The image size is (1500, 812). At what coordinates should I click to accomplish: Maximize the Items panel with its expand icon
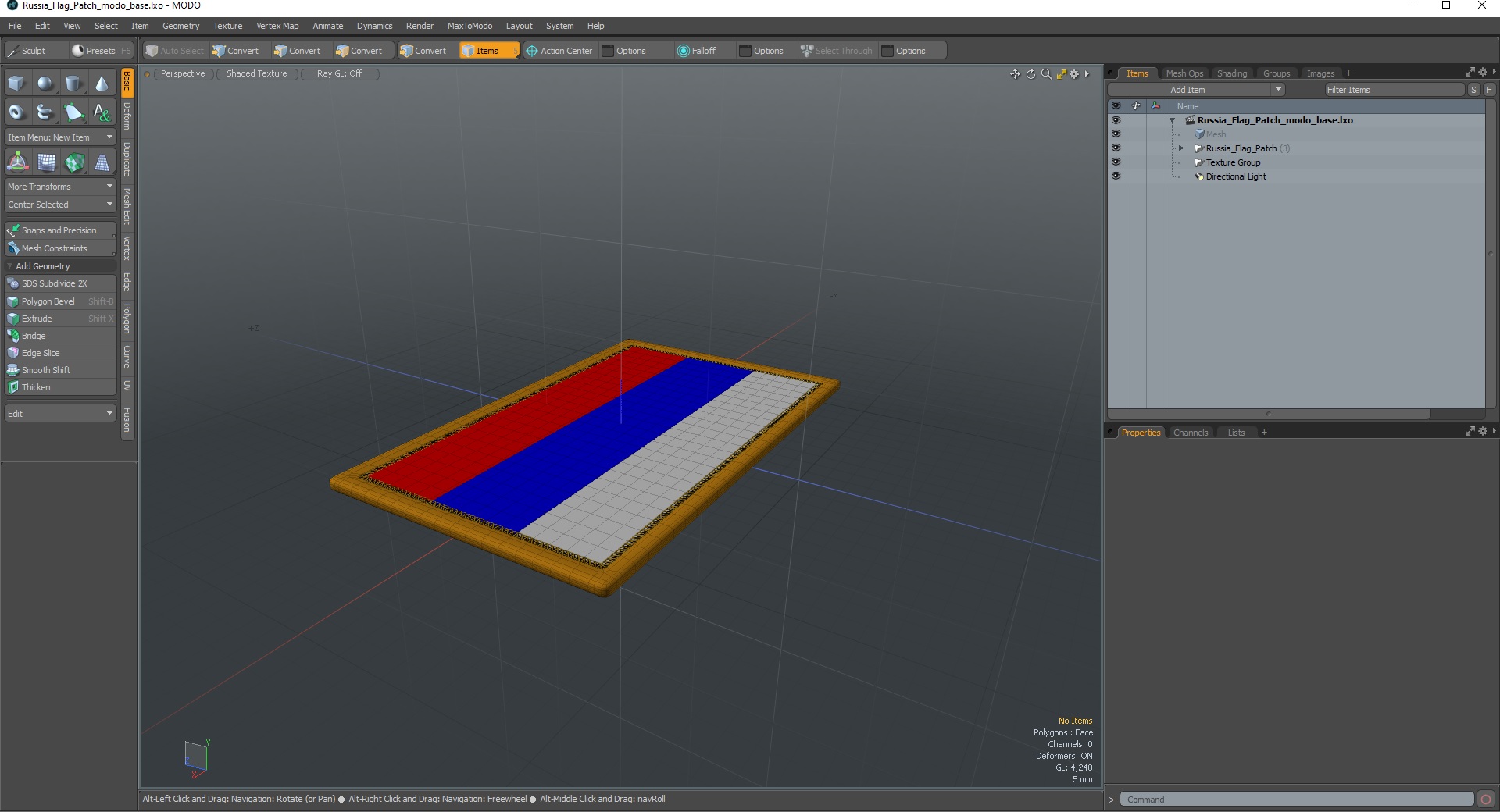tap(1470, 72)
